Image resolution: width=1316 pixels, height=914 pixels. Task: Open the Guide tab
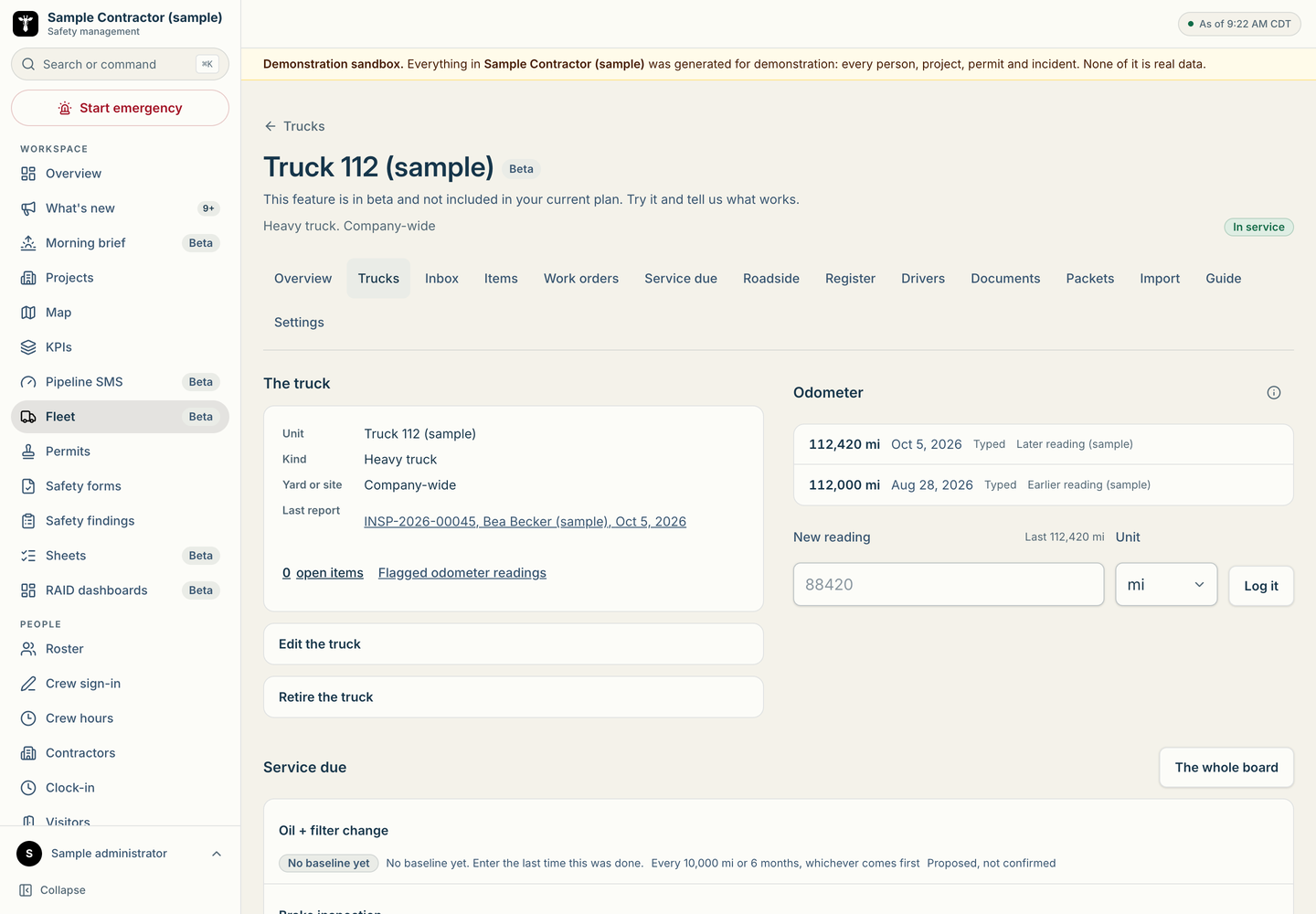tap(1224, 279)
